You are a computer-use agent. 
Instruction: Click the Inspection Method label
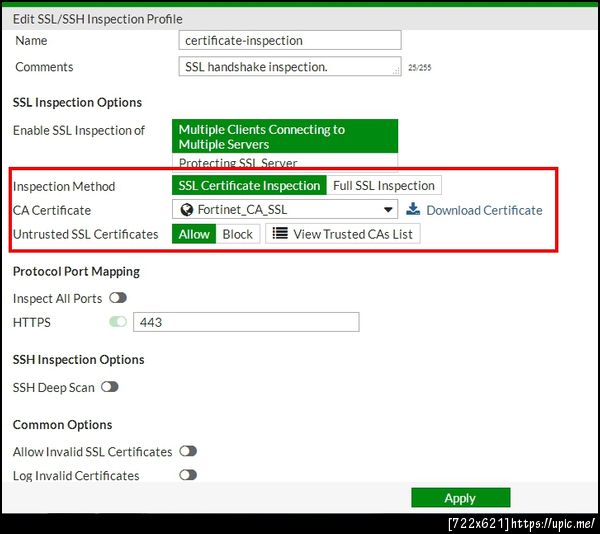pos(64,186)
